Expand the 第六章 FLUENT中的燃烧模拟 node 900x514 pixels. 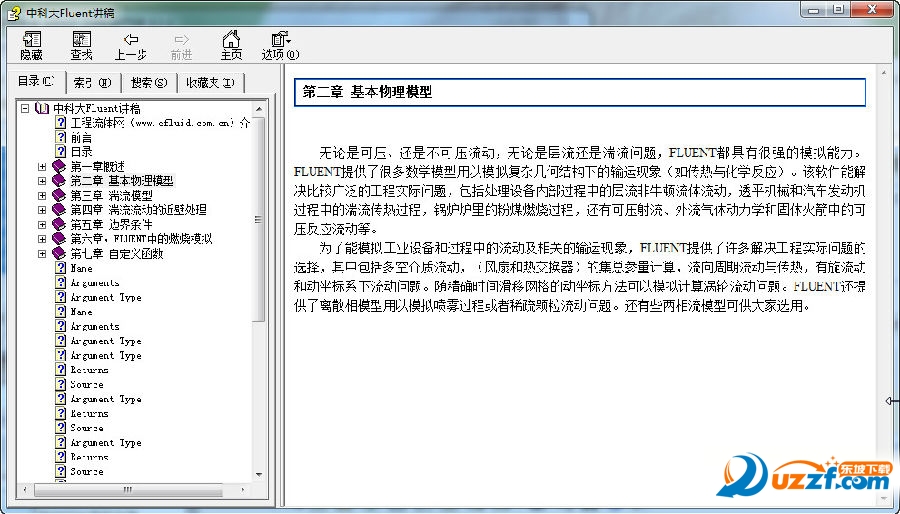(x=42, y=239)
